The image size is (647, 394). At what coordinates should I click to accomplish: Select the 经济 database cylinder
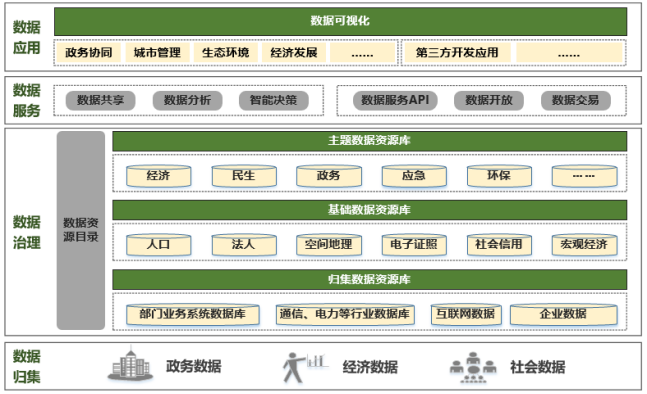pyautogui.click(x=158, y=176)
